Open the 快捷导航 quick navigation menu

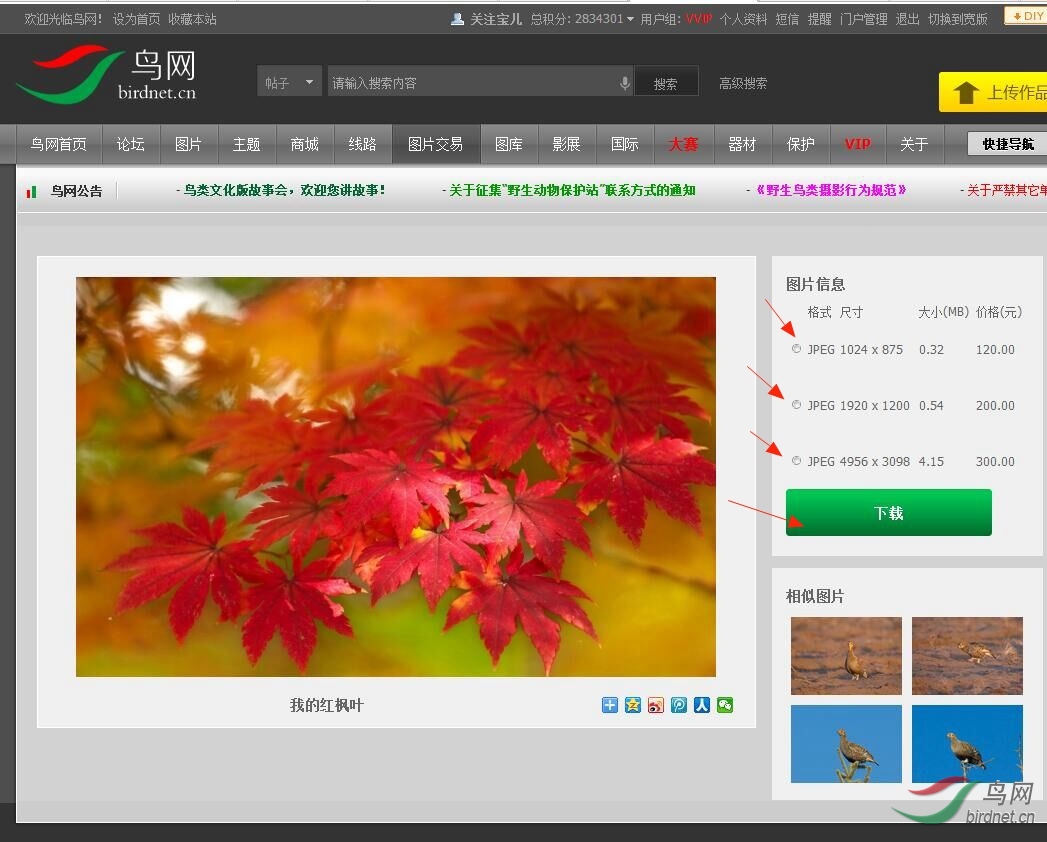(1007, 144)
